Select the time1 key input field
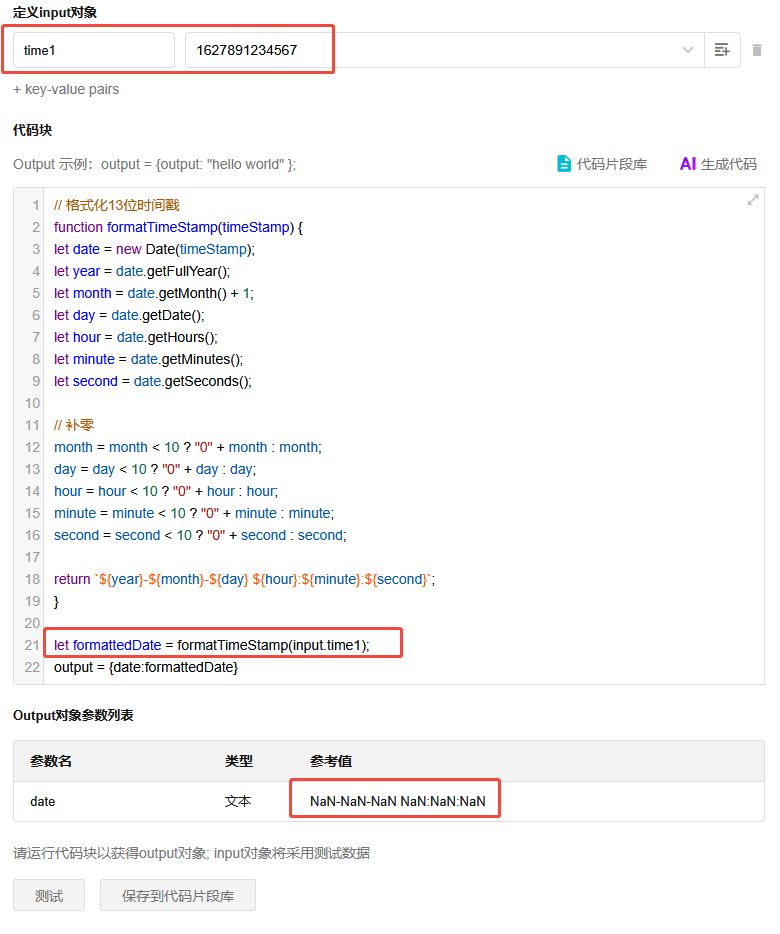This screenshot has height=934, width=780. [x=93, y=50]
